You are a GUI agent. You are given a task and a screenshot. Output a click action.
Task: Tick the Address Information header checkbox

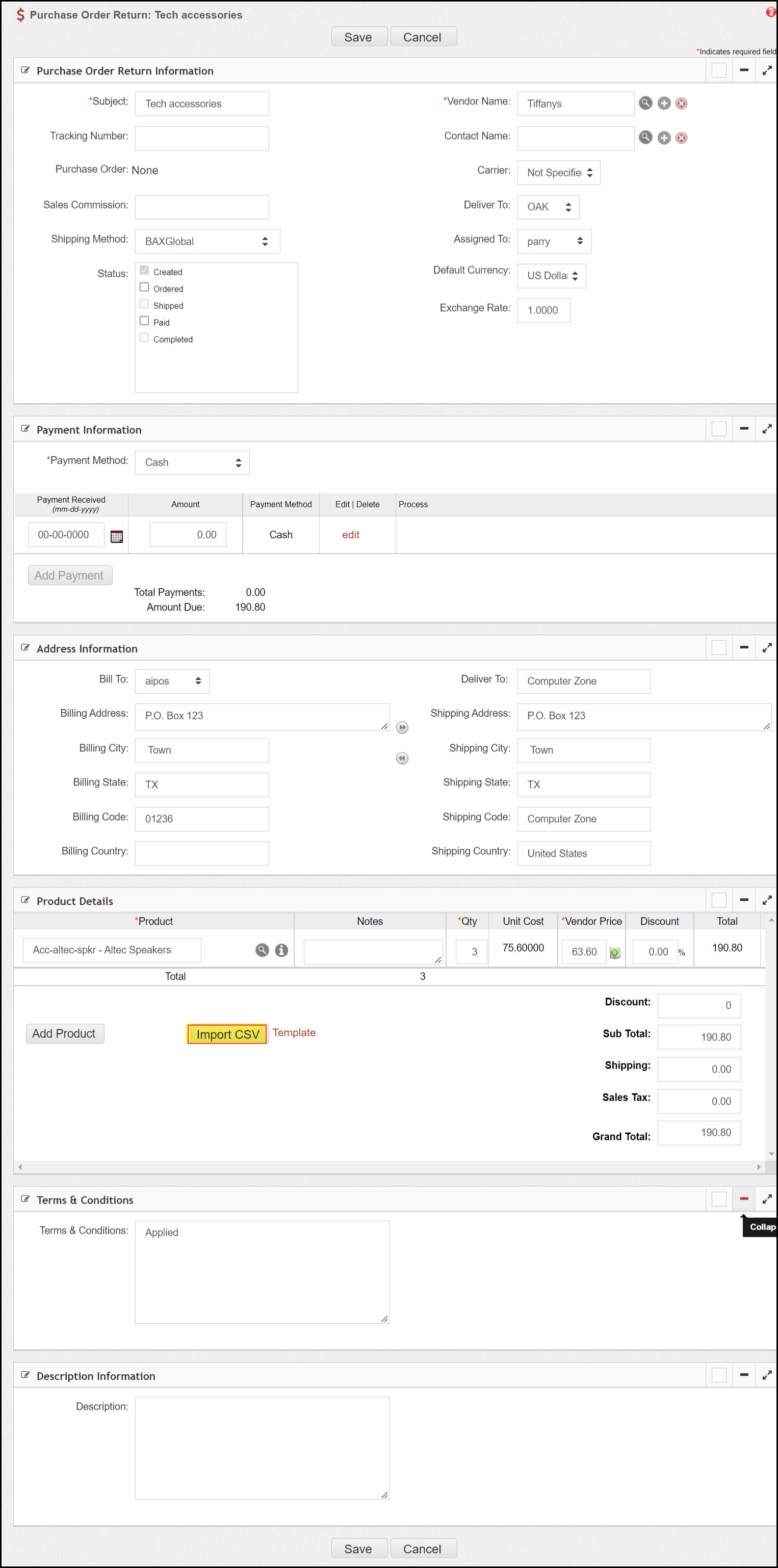click(719, 648)
